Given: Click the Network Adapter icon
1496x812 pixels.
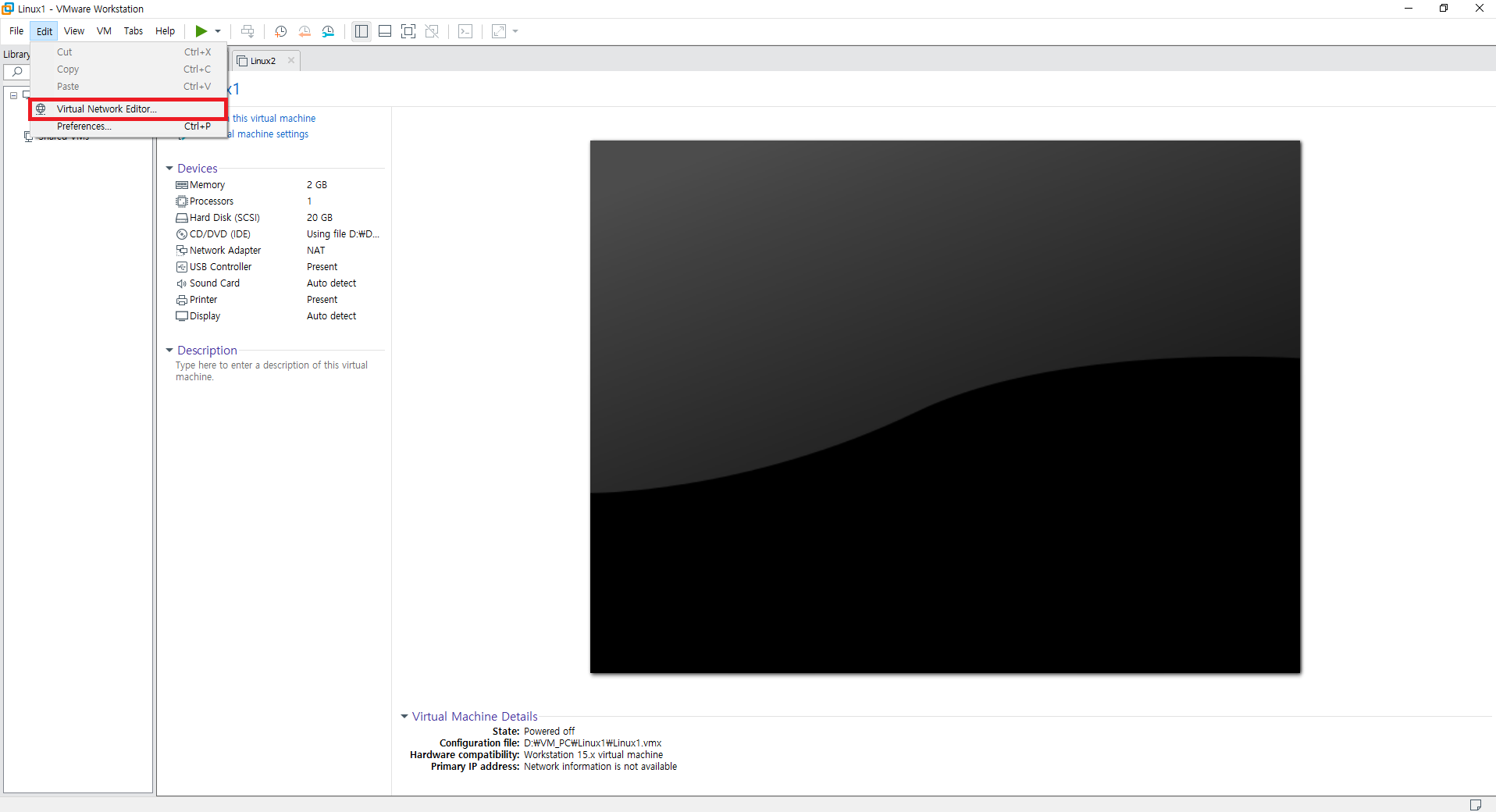Looking at the screenshot, I should (182, 251).
